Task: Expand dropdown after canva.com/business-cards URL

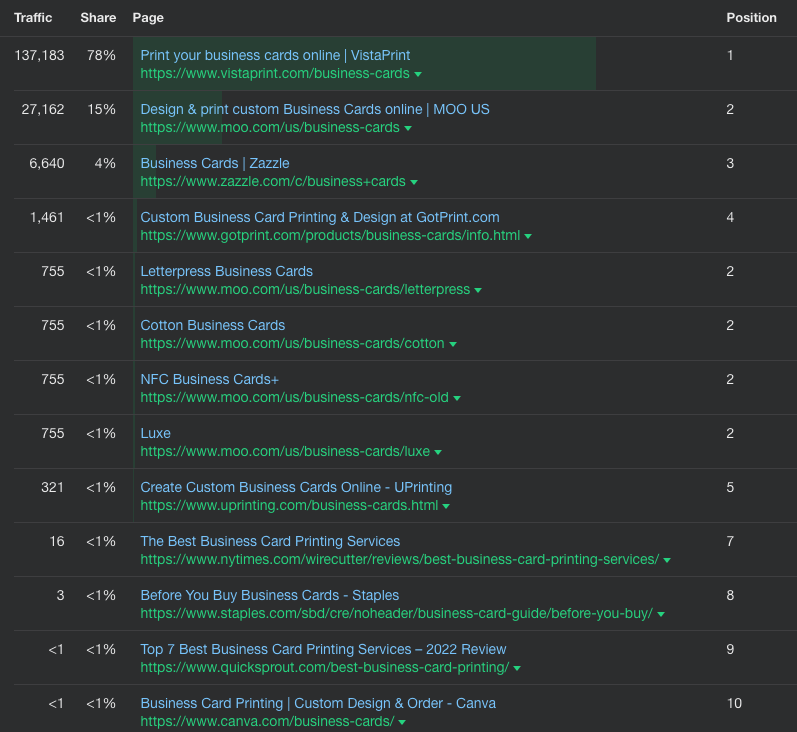Action: pyautogui.click(x=402, y=722)
